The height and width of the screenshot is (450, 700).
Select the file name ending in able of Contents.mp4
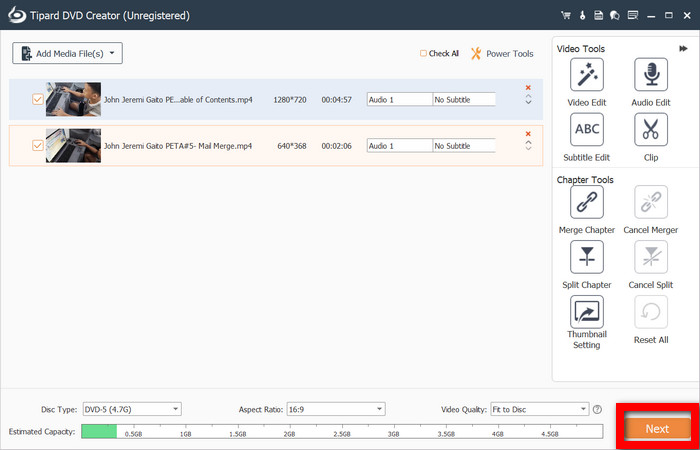pyautogui.click(x=178, y=100)
